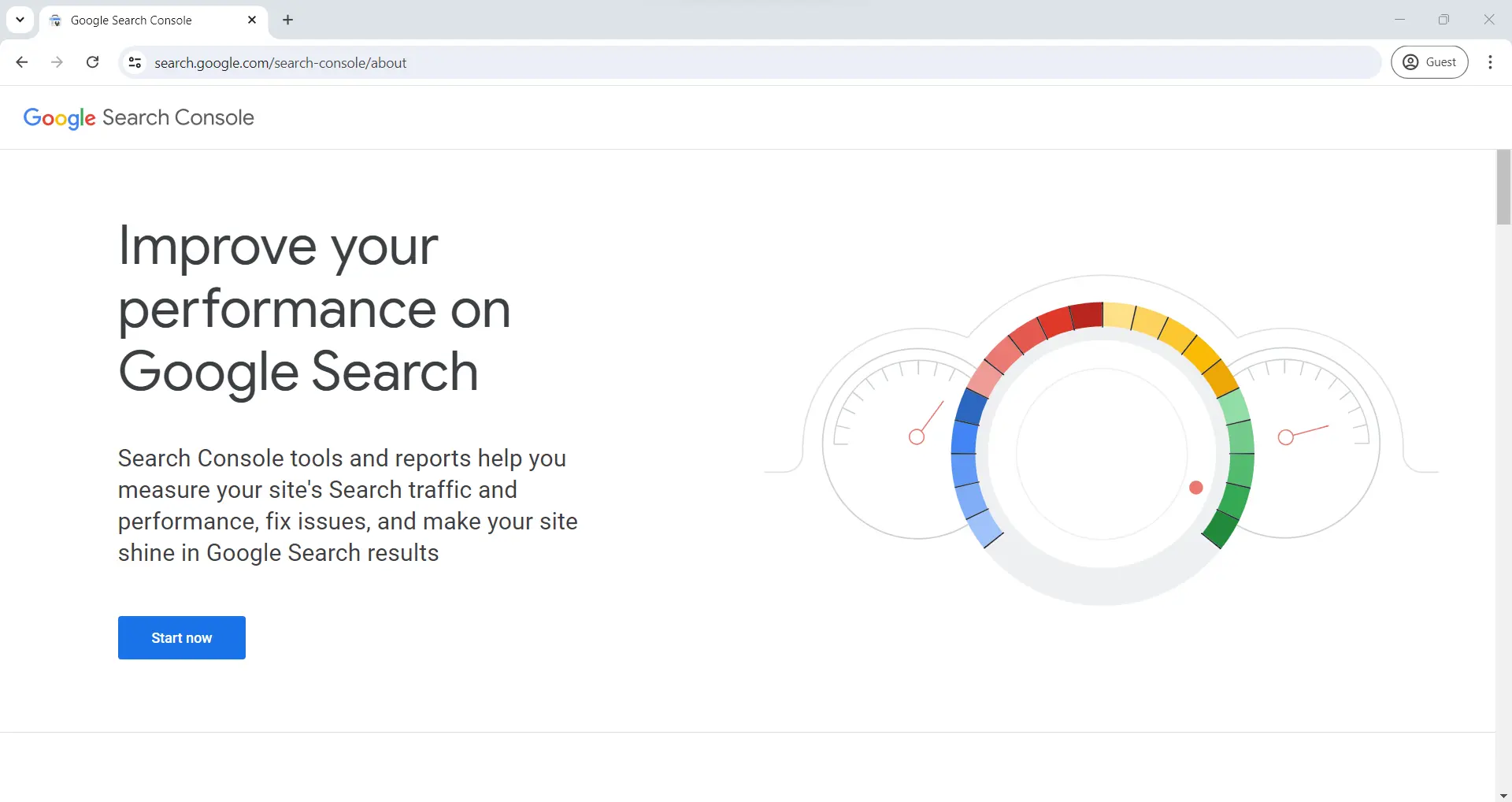
Task: Click the vertical scrollbar thumb
Action: (1503, 188)
